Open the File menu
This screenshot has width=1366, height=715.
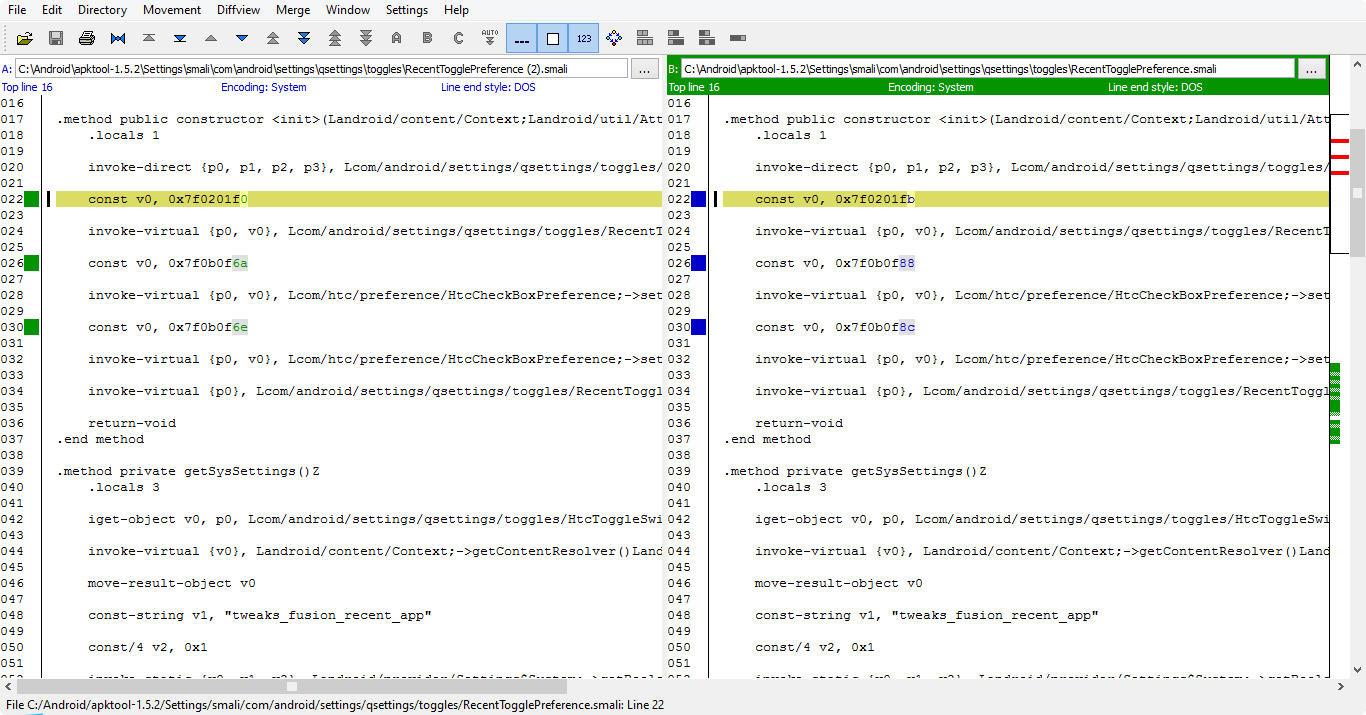click(x=17, y=10)
